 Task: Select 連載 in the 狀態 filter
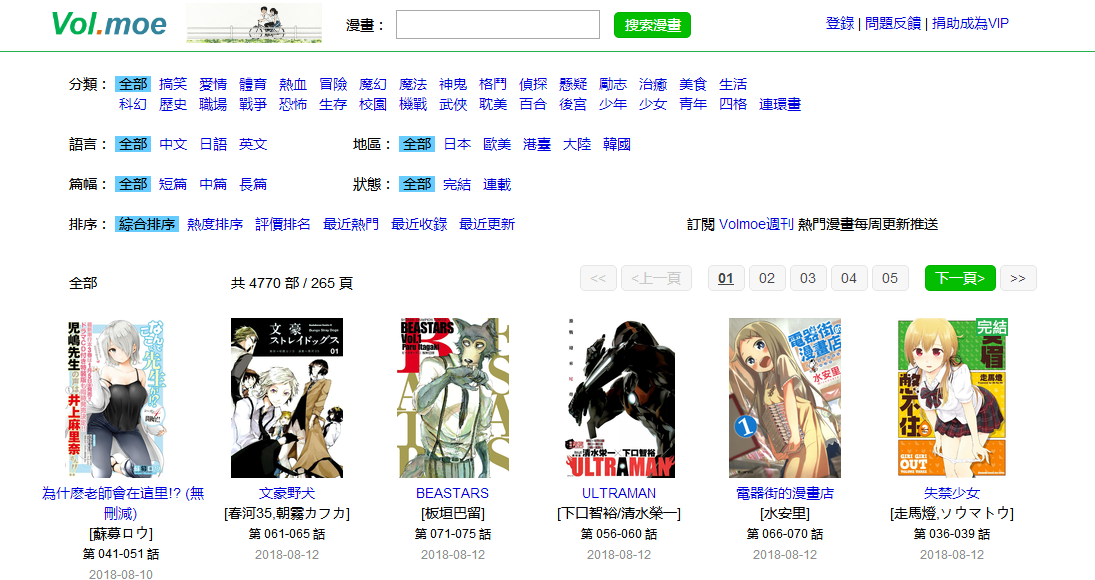497,184
